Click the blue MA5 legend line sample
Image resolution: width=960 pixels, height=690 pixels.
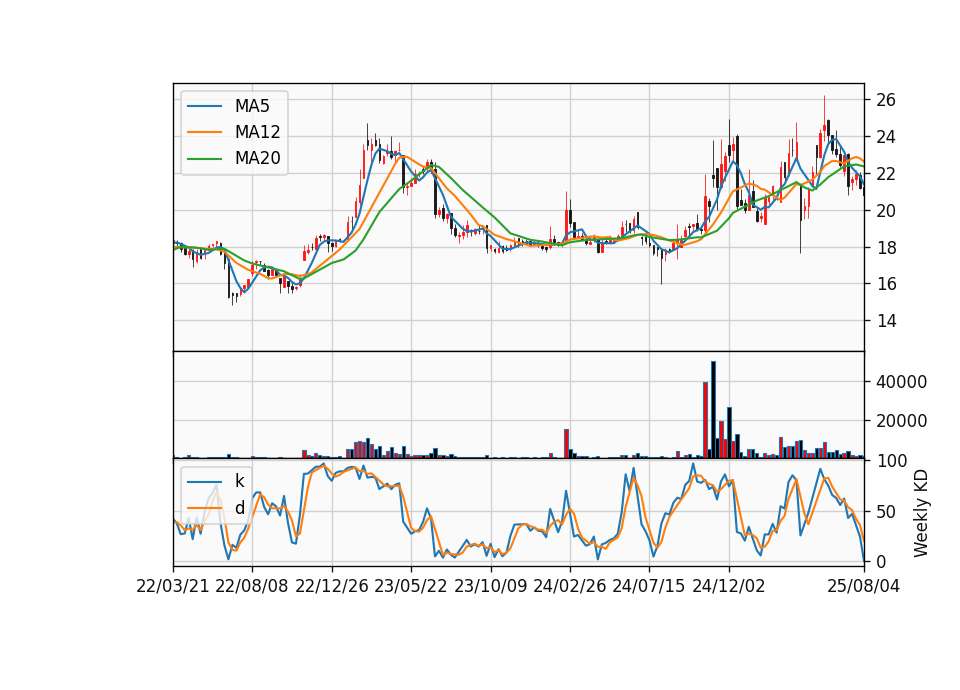(204, 107)
